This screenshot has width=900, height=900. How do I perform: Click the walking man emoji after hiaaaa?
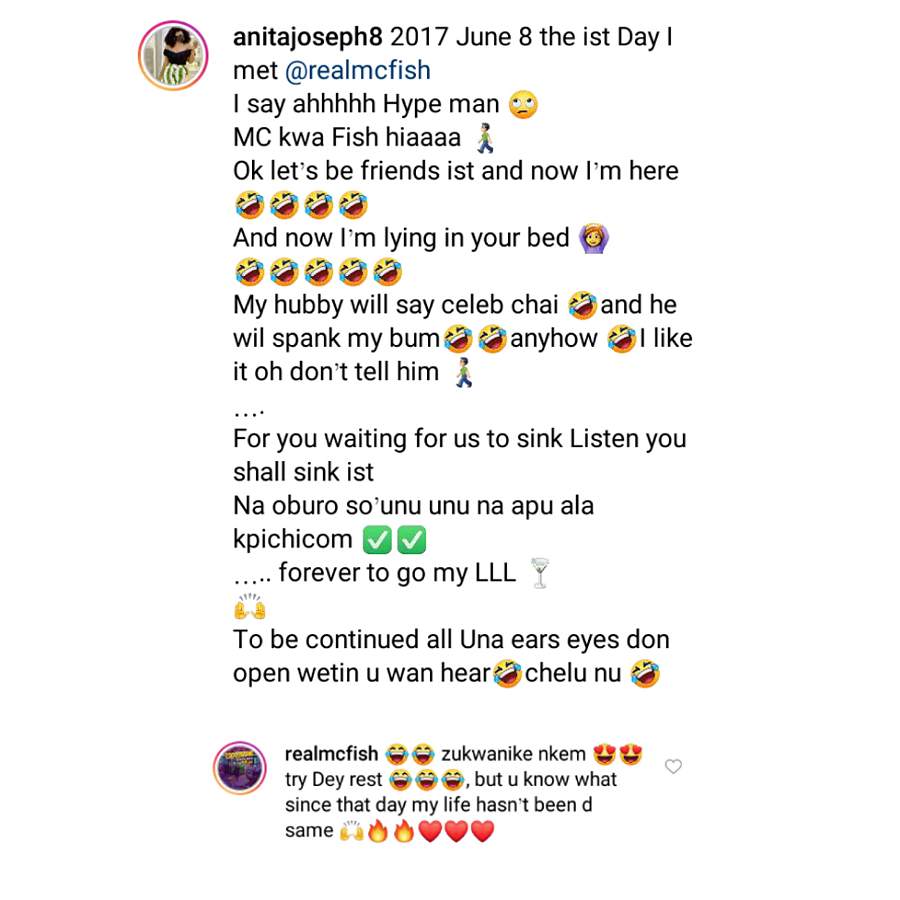(x=485, y=138)
